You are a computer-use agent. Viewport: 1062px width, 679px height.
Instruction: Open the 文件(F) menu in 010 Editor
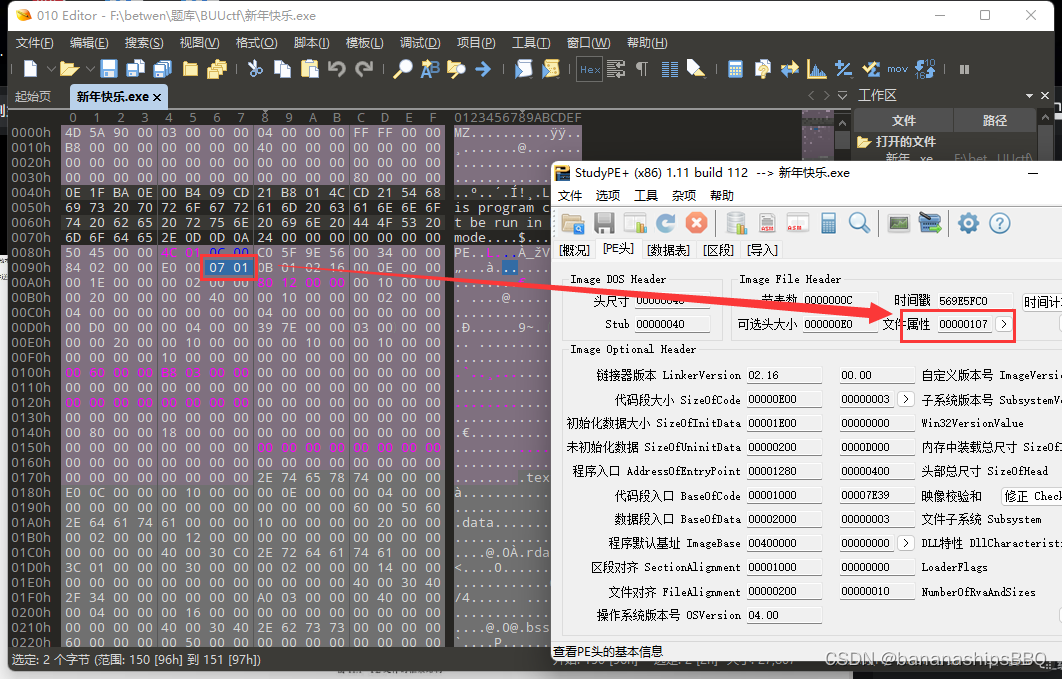tap(35, 43)
